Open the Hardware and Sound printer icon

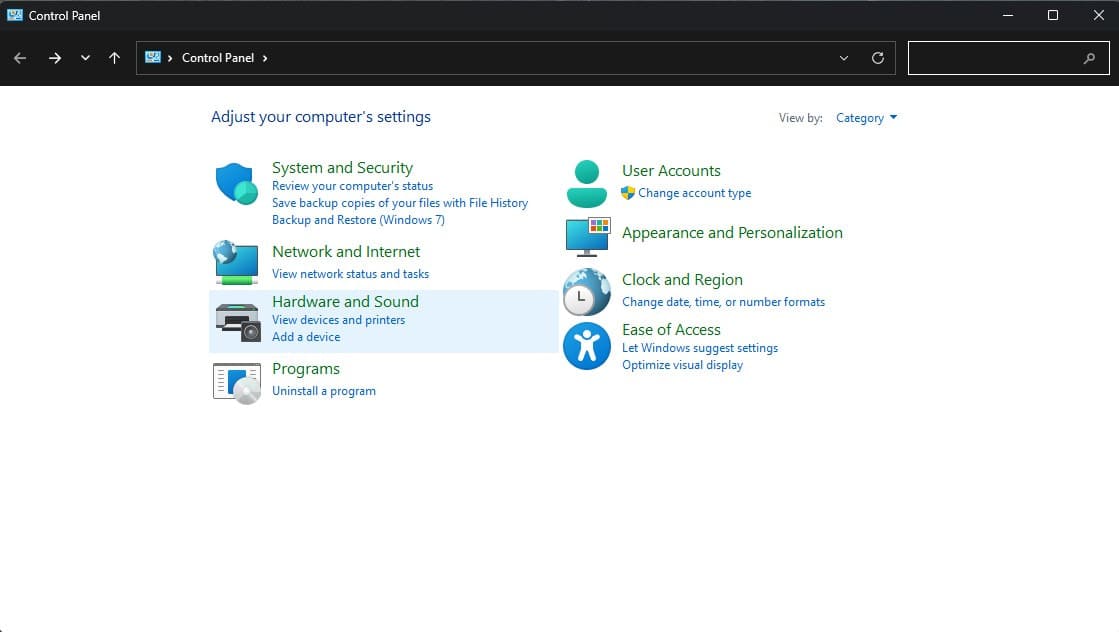[237, 322]
